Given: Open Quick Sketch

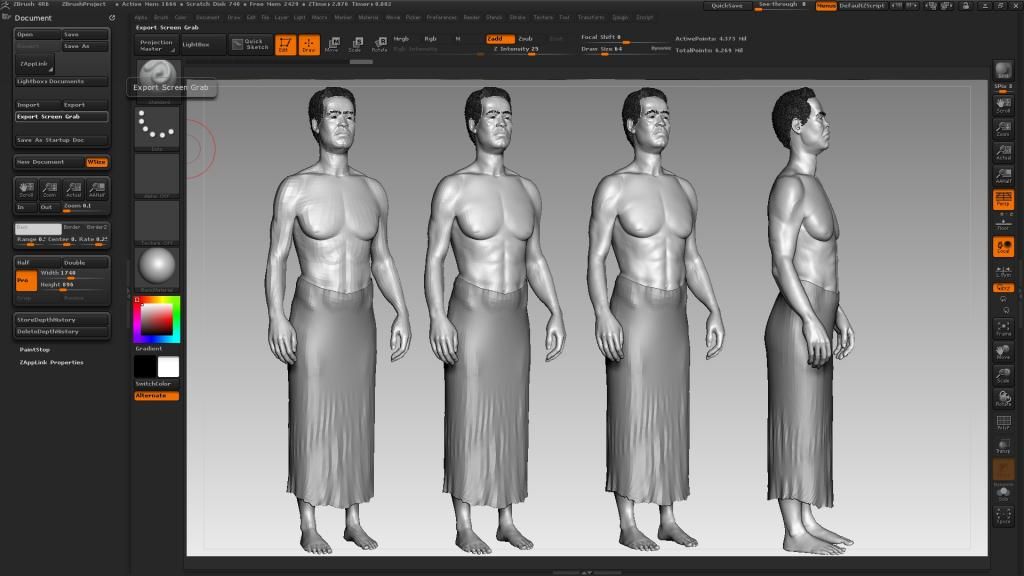Looking at the screenshot, I should (x=250, y=44).
